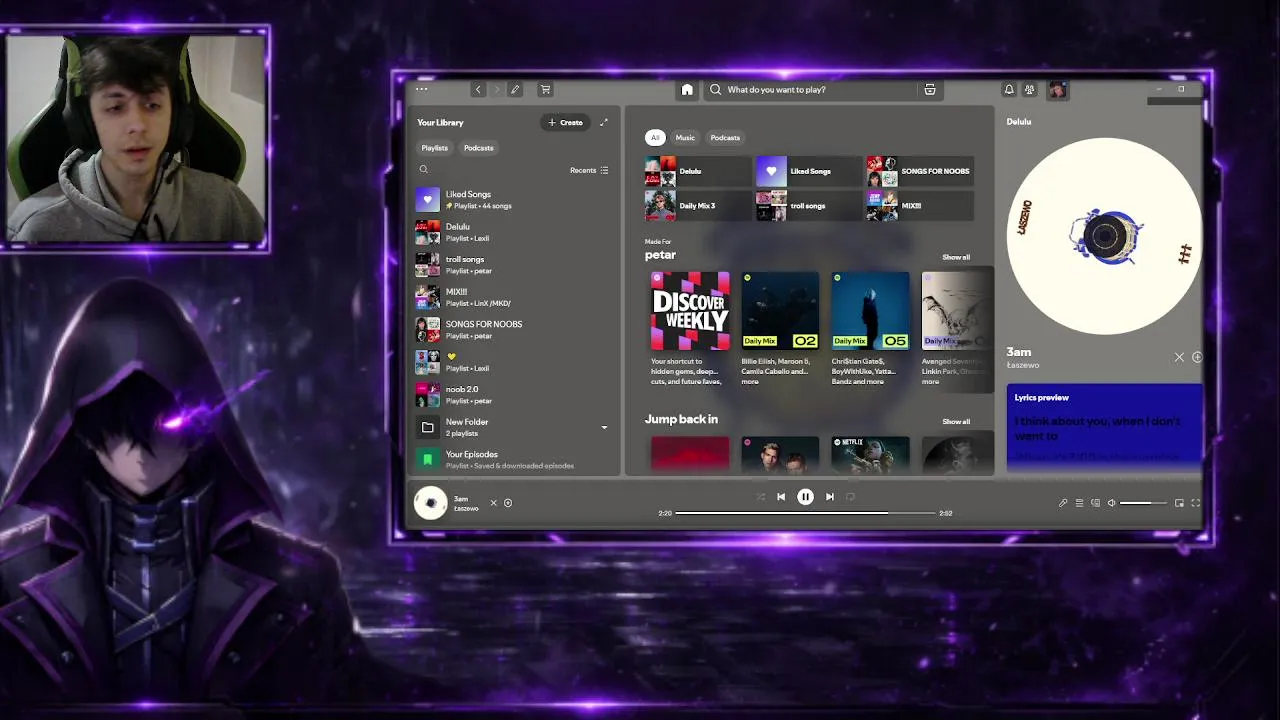Select the Podcasts tab in main view
Image resolution: width=1280 pixels, height=720 pixels.
click(725, 138)
